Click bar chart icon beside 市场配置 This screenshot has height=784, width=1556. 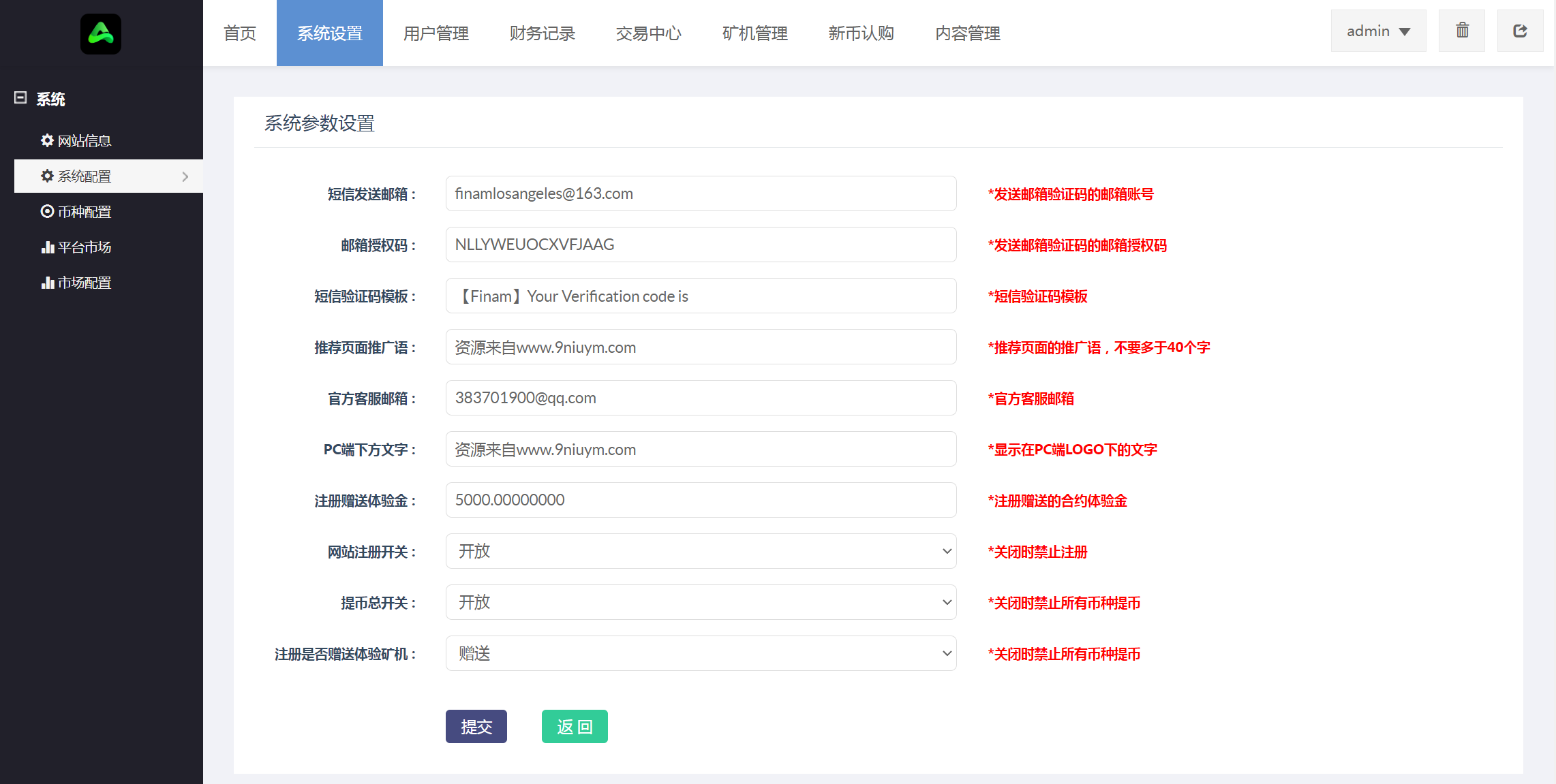pyautogui.click(x=47, y=282)
